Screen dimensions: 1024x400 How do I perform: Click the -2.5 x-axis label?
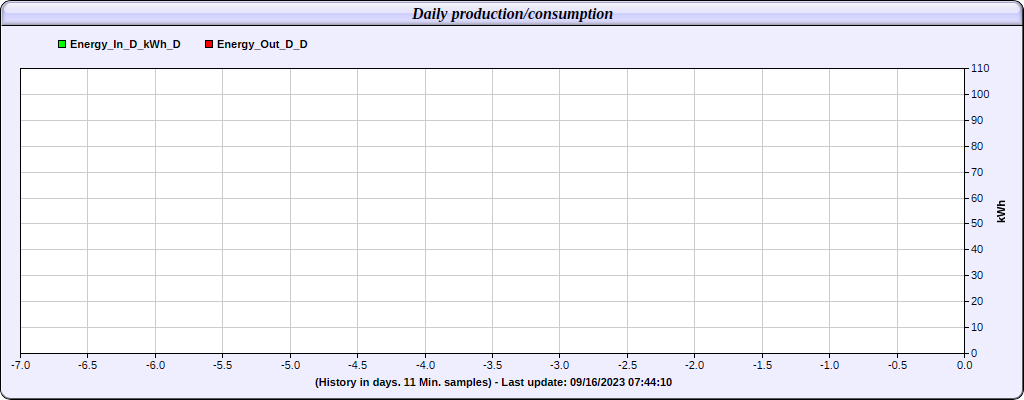[628, 365]
